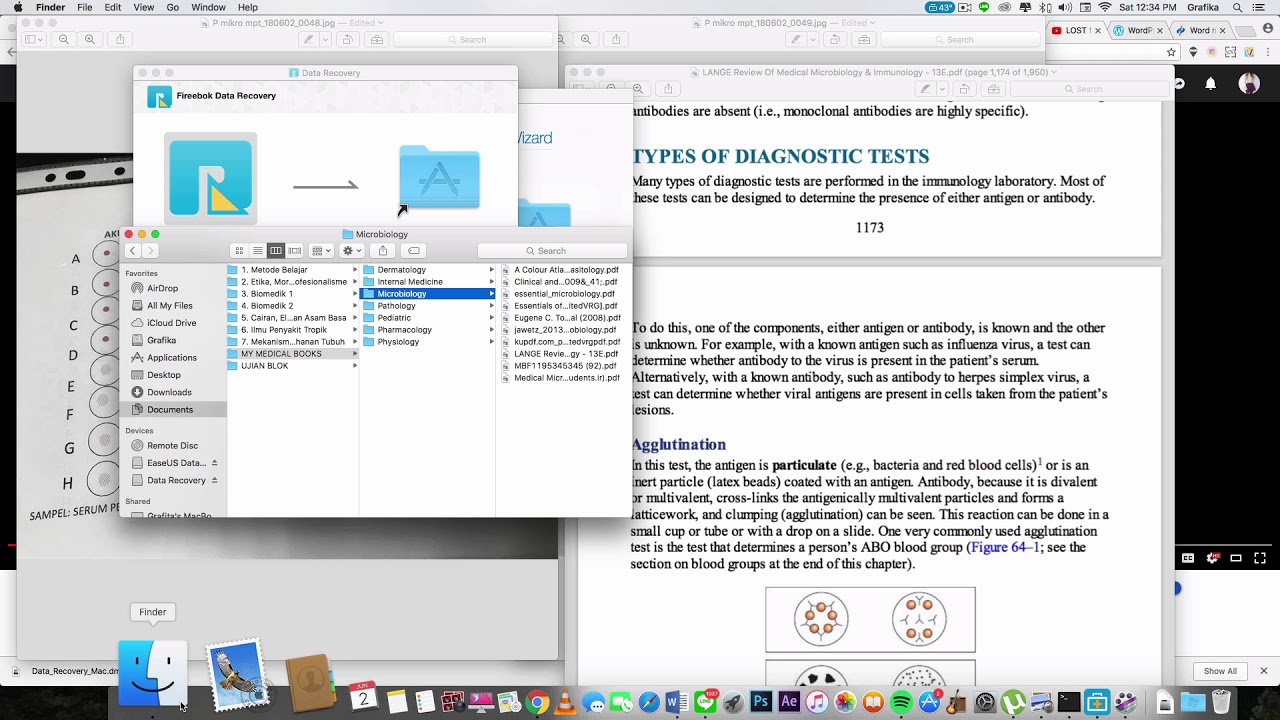Open the File menu in menu bar
Image resolution: width=1280 pixels, height=720 pixels.
[x=85, y=7]
